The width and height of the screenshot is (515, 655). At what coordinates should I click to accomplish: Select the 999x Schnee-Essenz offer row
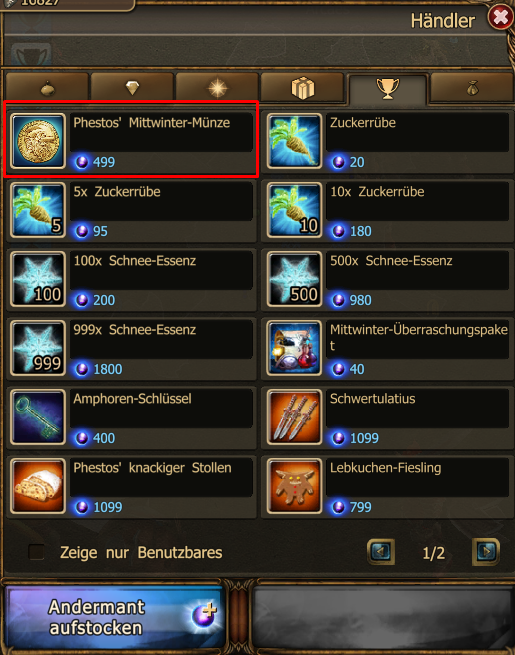click(132, 348)
